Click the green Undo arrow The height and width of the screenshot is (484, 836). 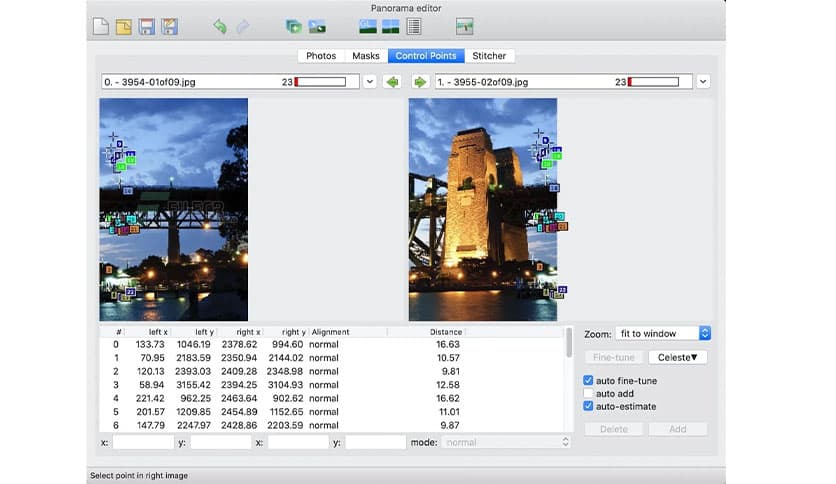tap(219, 27)
